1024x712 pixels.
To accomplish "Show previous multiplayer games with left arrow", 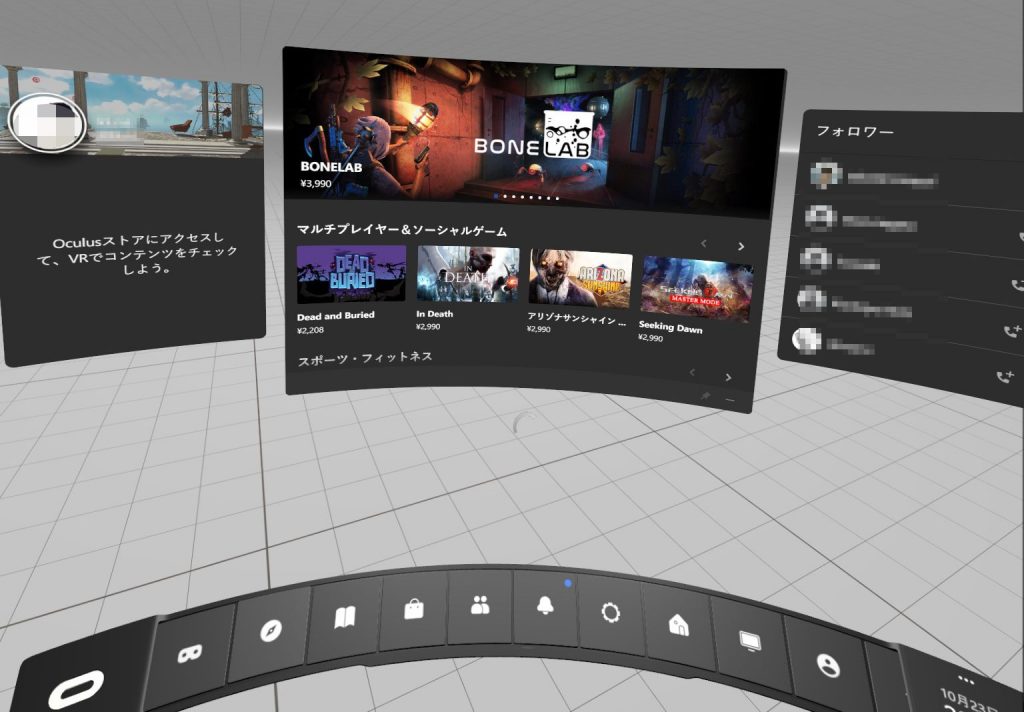I will pos(704,244).
